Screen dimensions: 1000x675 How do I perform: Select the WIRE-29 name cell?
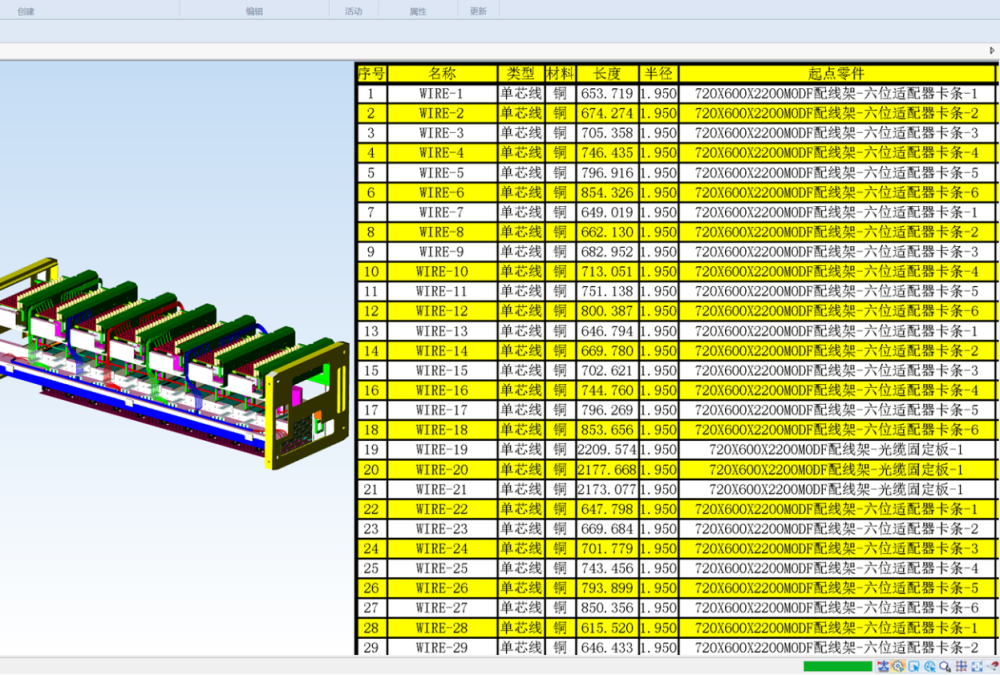(441, 648)
